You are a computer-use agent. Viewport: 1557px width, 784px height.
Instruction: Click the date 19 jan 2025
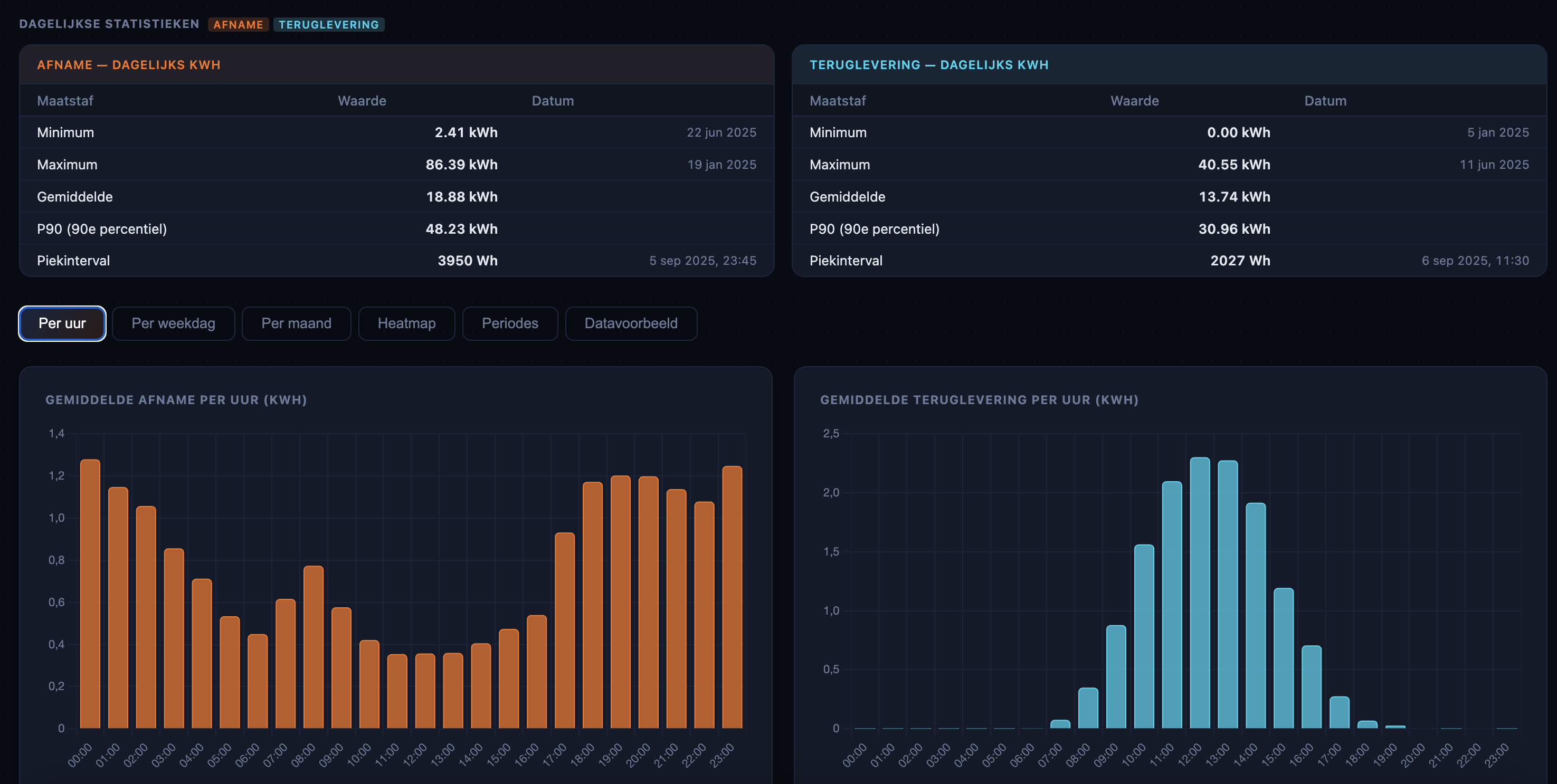721,164
